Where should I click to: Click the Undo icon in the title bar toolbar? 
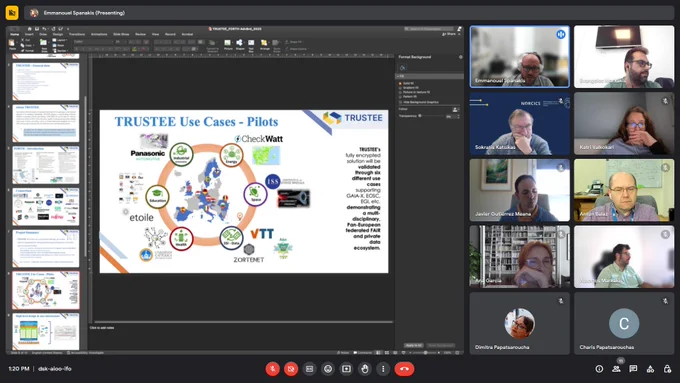click(x=44, y=29)
